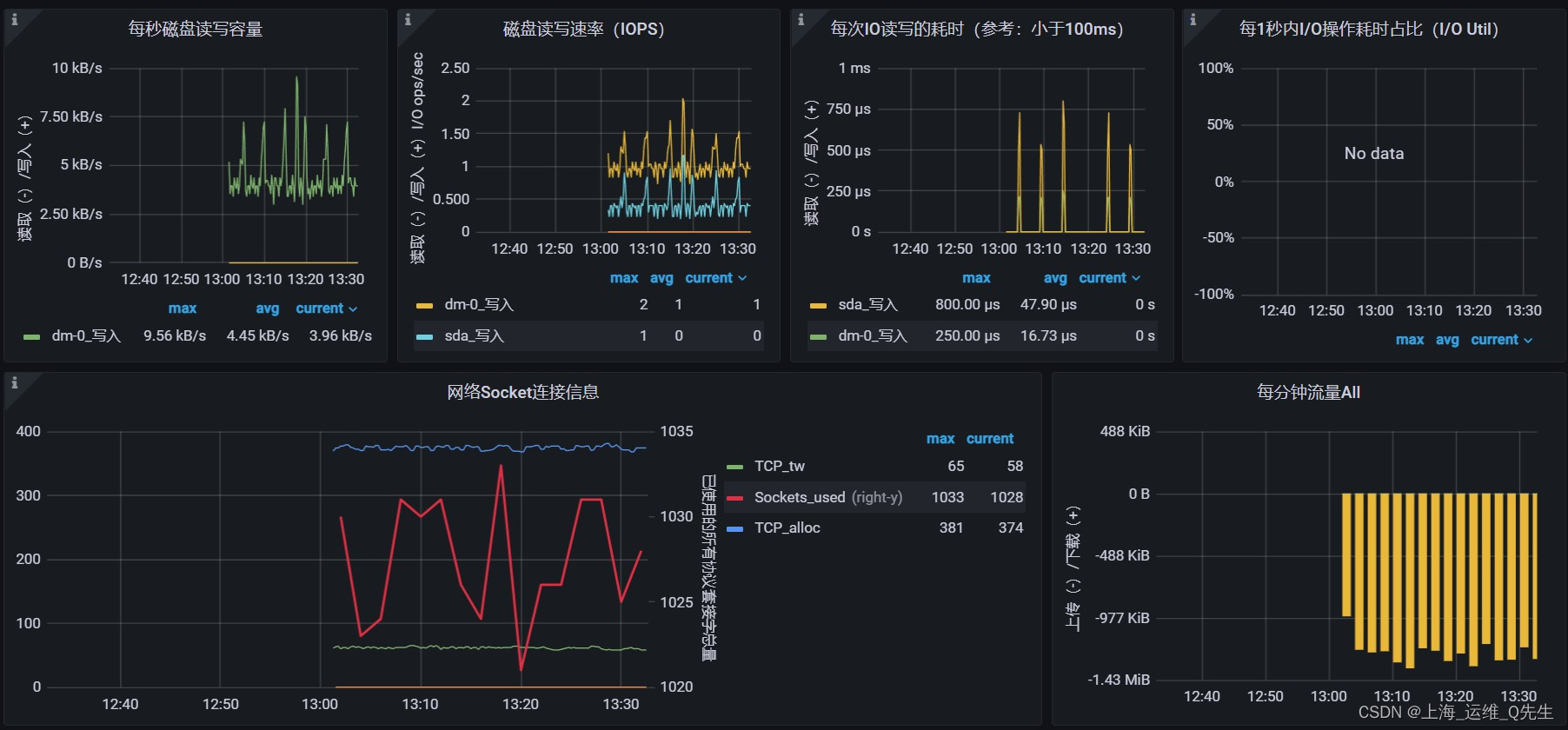1568x730 pixels.
Task: Open info icon on 每次IO读写的耗时 panel
Action: (x=801, y=19)
